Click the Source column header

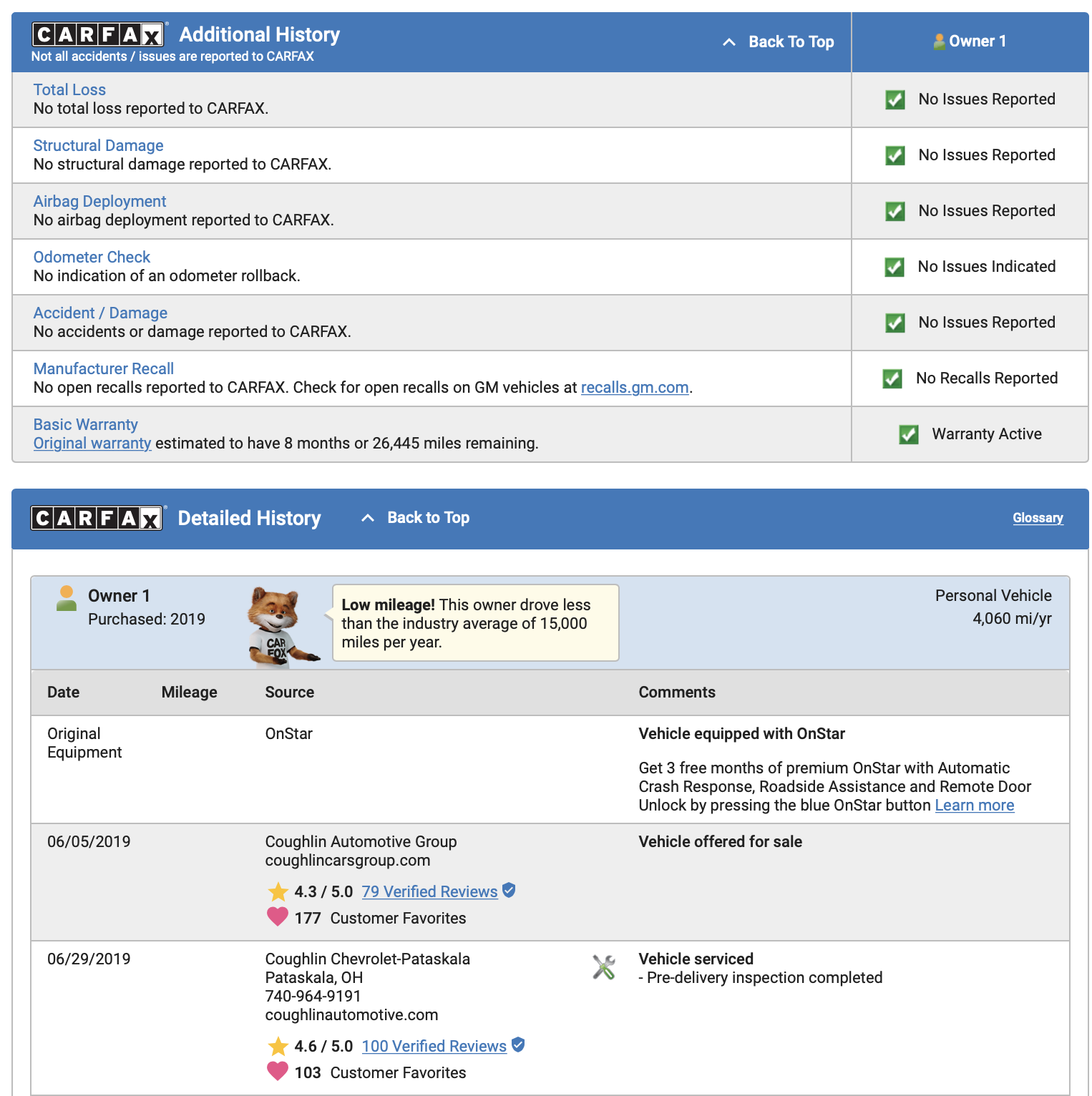point(289,693)
